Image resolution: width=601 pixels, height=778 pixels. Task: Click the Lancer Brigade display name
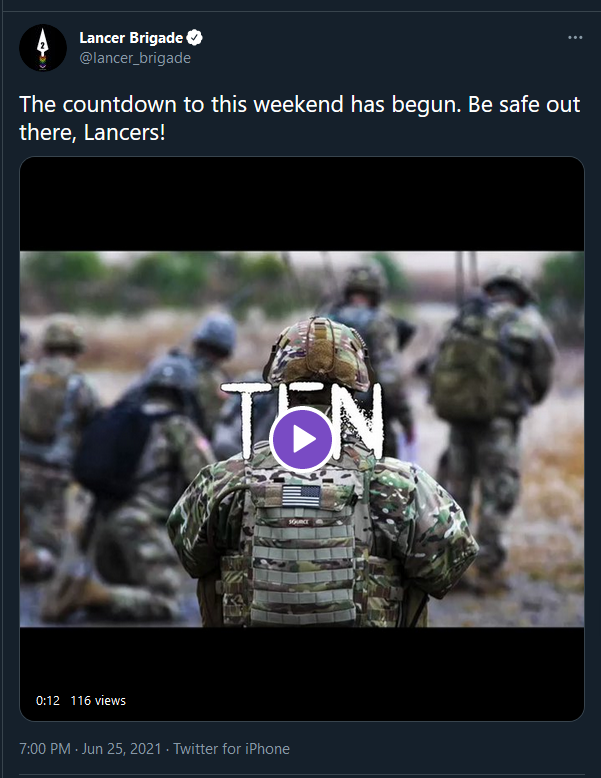click(x=131, y=38)
